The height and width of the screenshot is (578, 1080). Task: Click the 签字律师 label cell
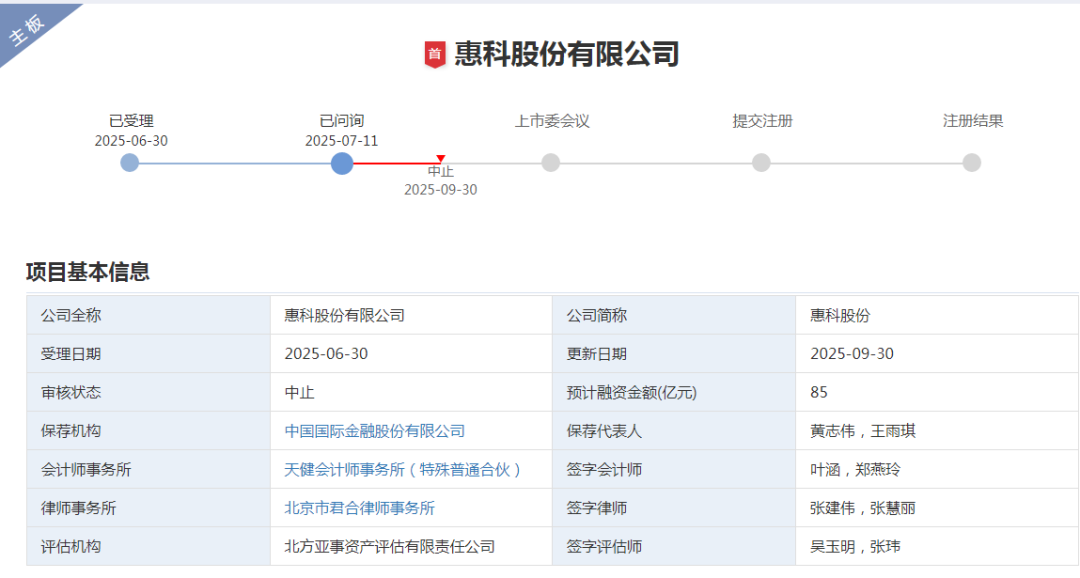pyautogui.click(x=674, y=508)
